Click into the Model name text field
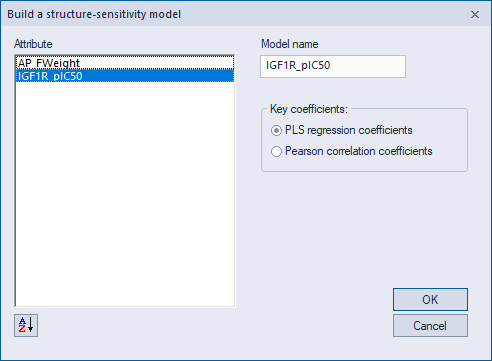The width and height of the screenshot is (492, 361). click(x=333, y=66)
